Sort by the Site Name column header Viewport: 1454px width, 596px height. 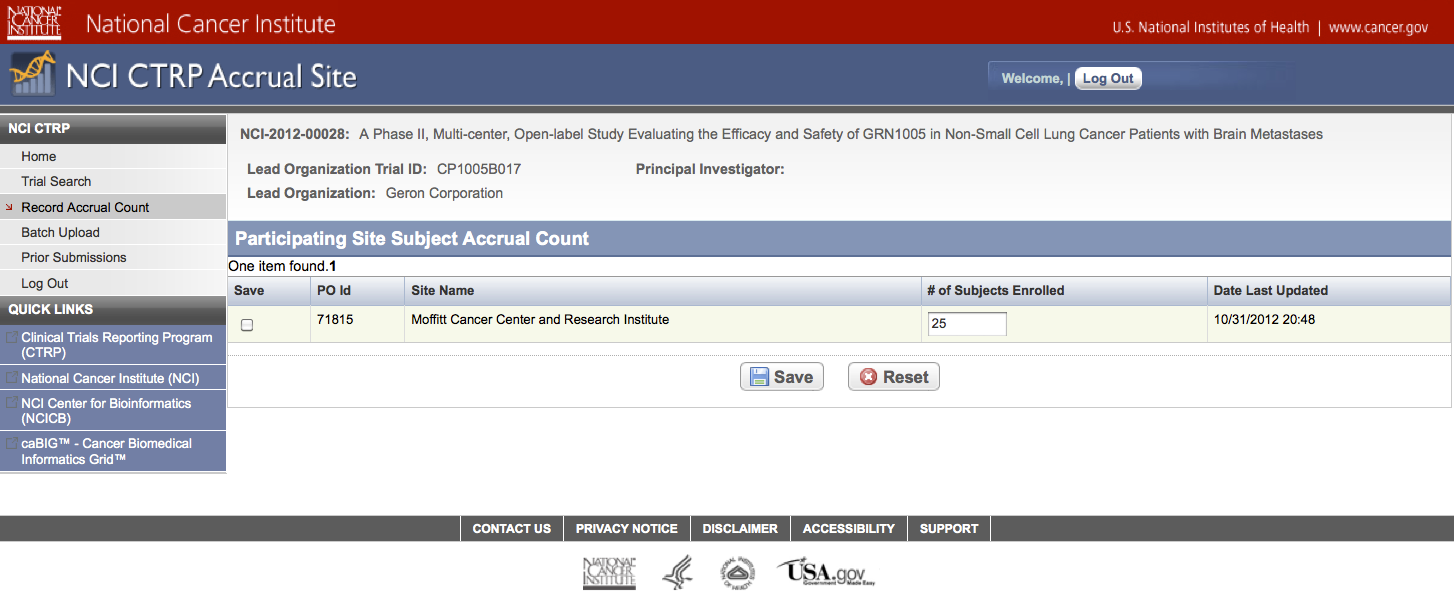coord(442,290)
